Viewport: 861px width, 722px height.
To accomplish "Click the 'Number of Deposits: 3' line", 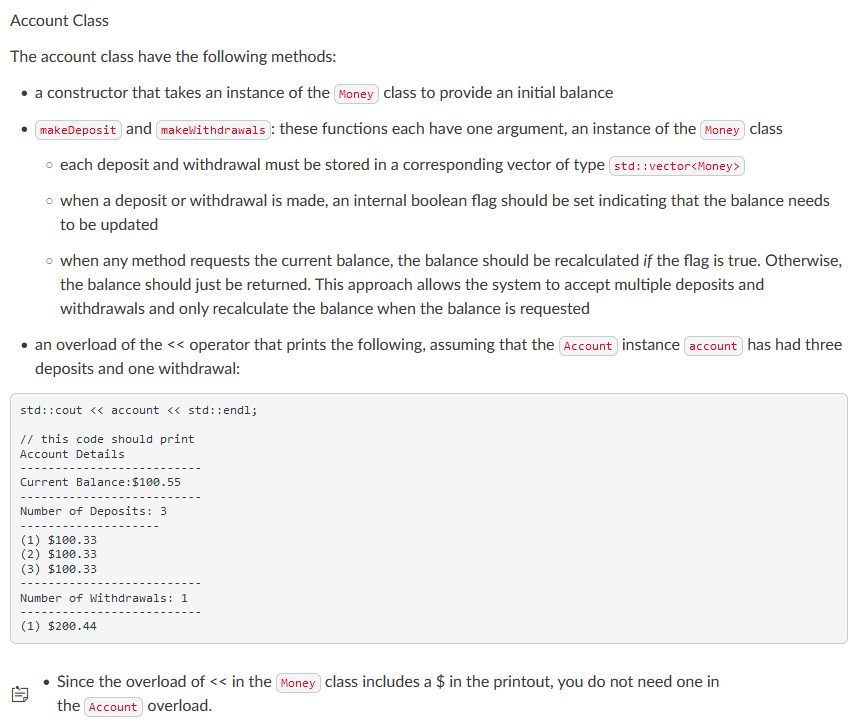I will 96,511.
